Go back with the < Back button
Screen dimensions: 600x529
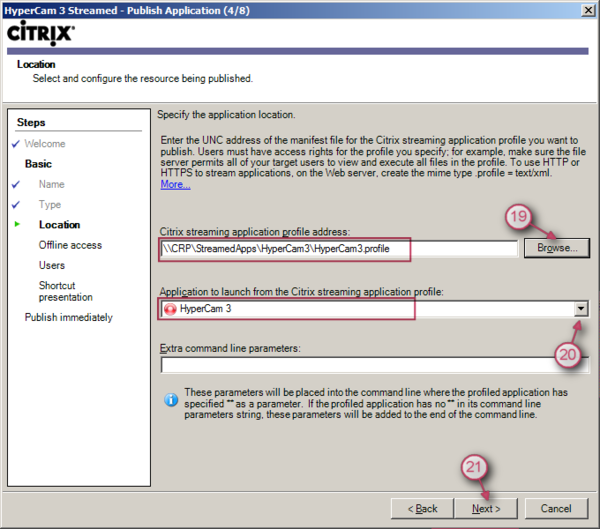(422, 508)
